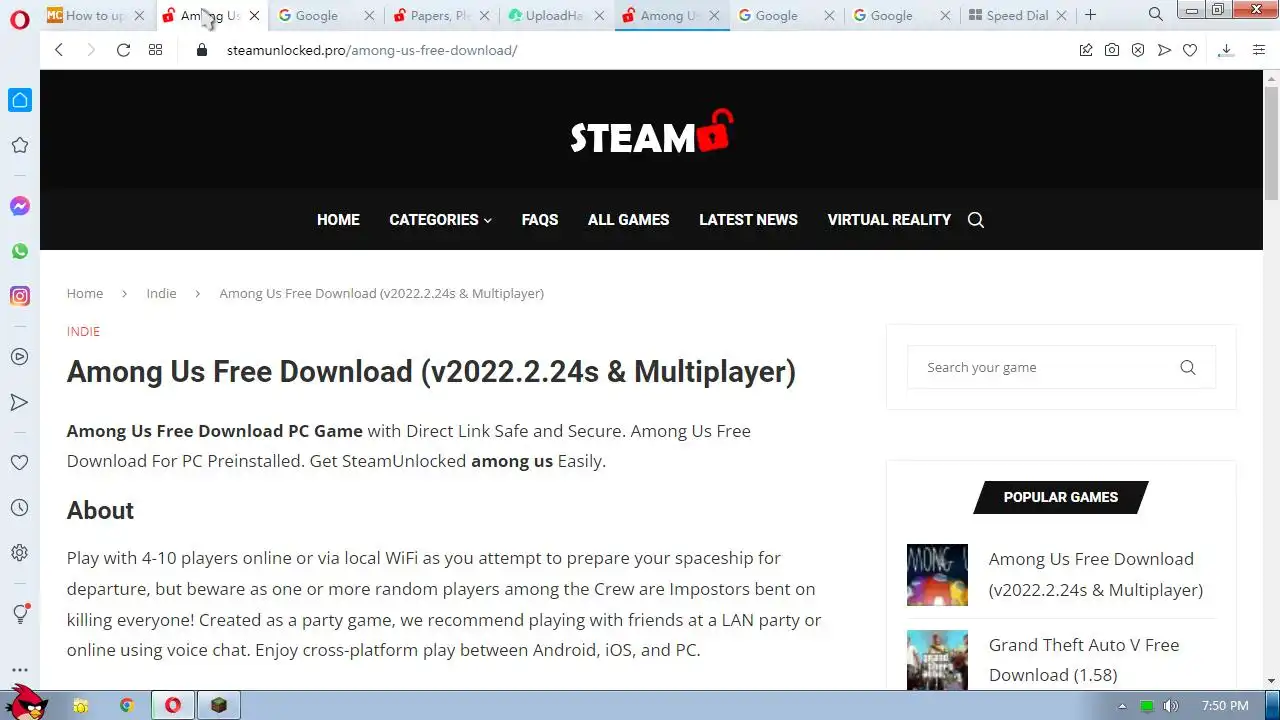Open the Player sidebar panel

point(20,357)
